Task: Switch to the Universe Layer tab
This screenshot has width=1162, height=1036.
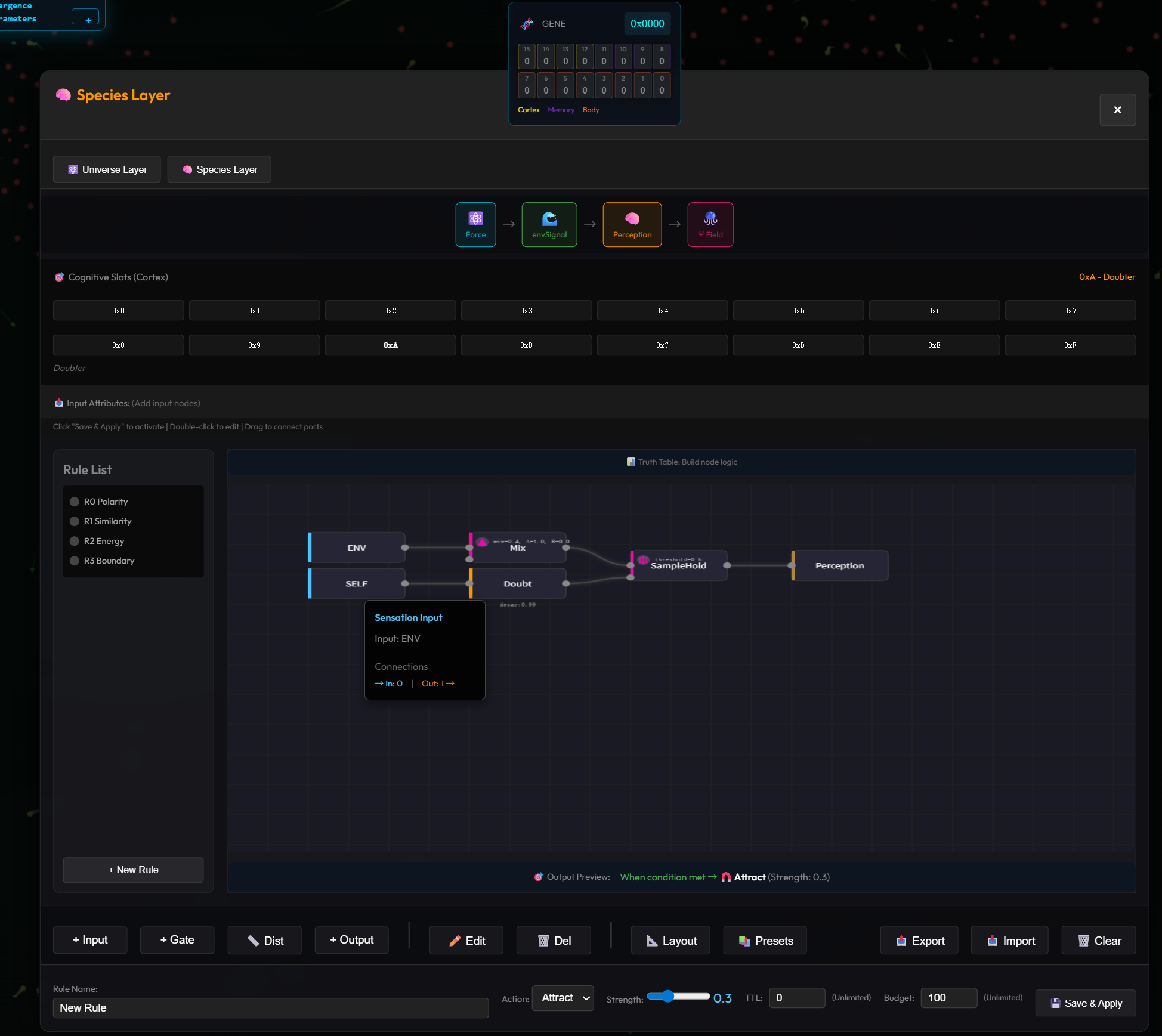Action: click(107, 169)
